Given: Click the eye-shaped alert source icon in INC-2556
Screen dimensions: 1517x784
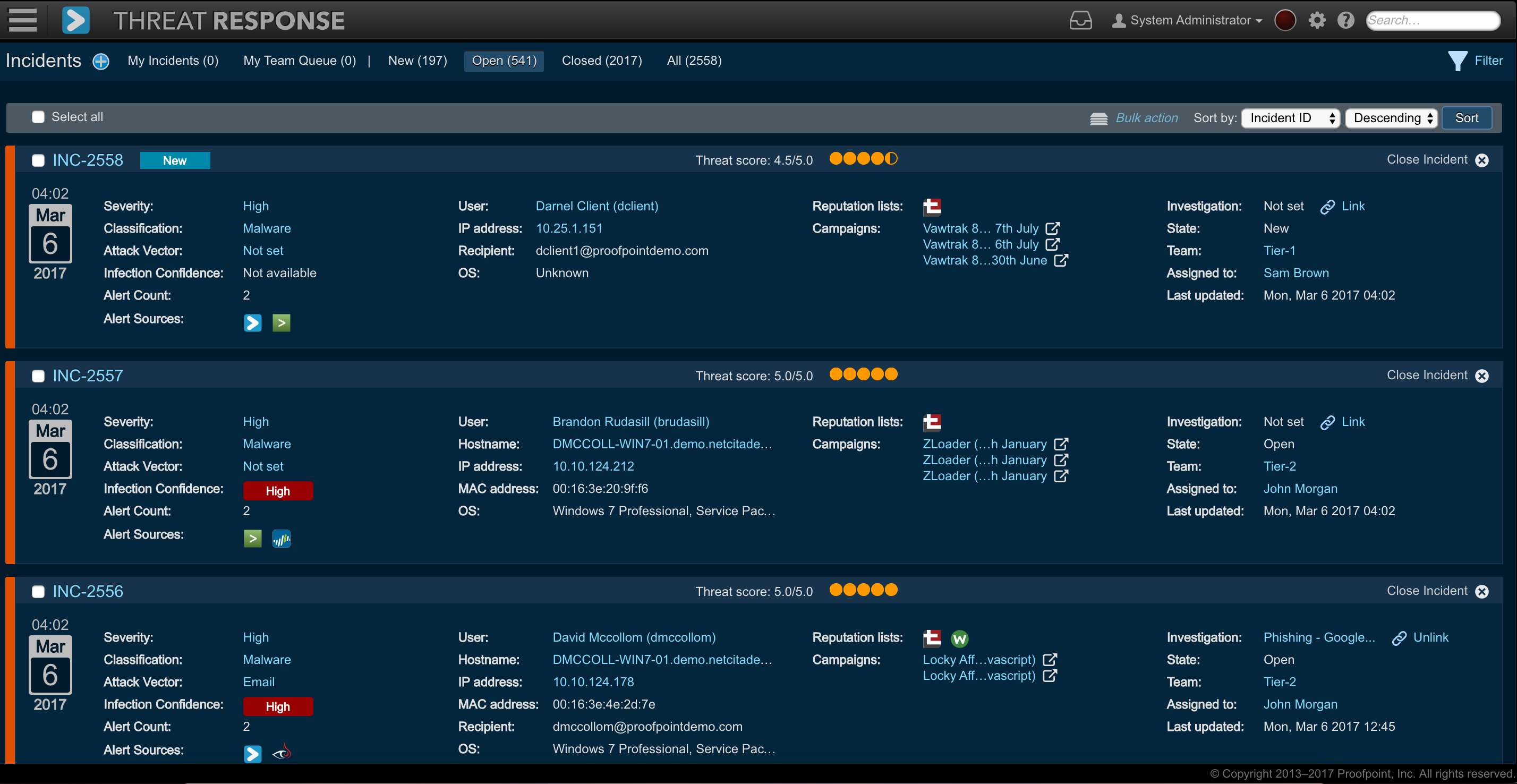Looking at the screenshot, I should [x=282, y=752].
